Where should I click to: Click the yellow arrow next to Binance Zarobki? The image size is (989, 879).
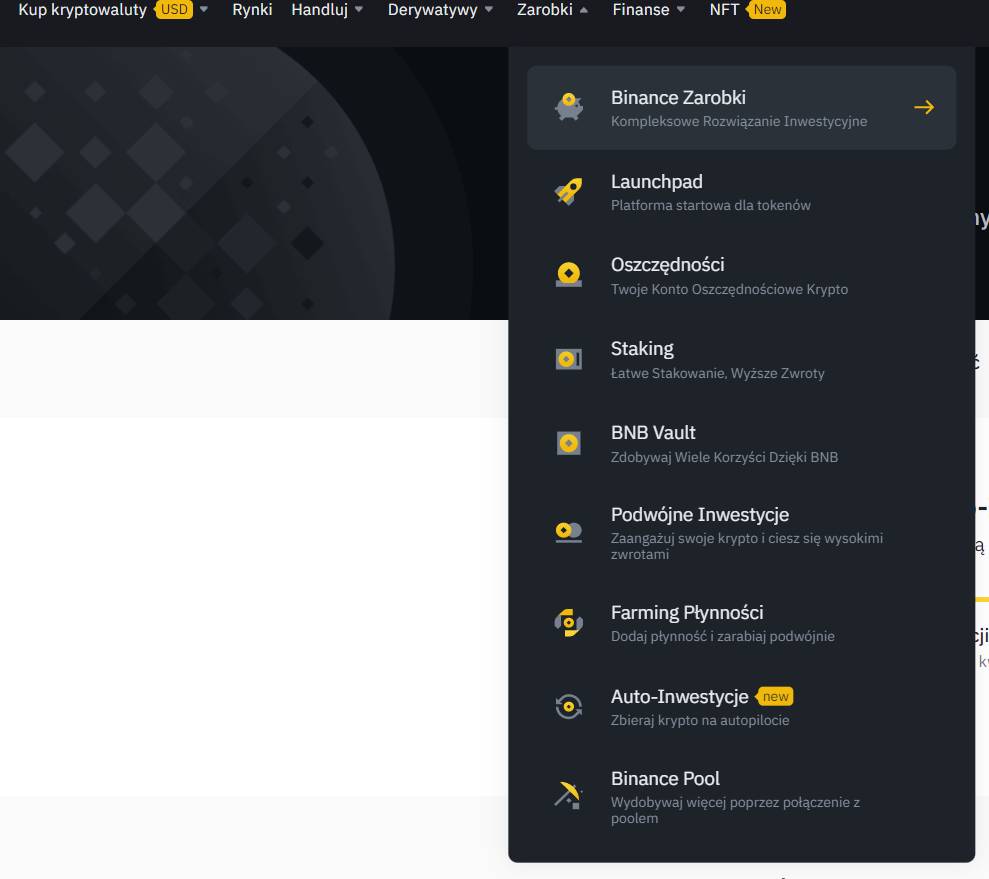(x=924, y=107)
